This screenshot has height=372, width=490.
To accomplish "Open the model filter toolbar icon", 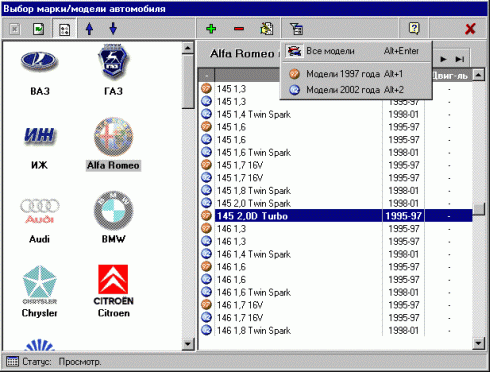I will 296,29.
